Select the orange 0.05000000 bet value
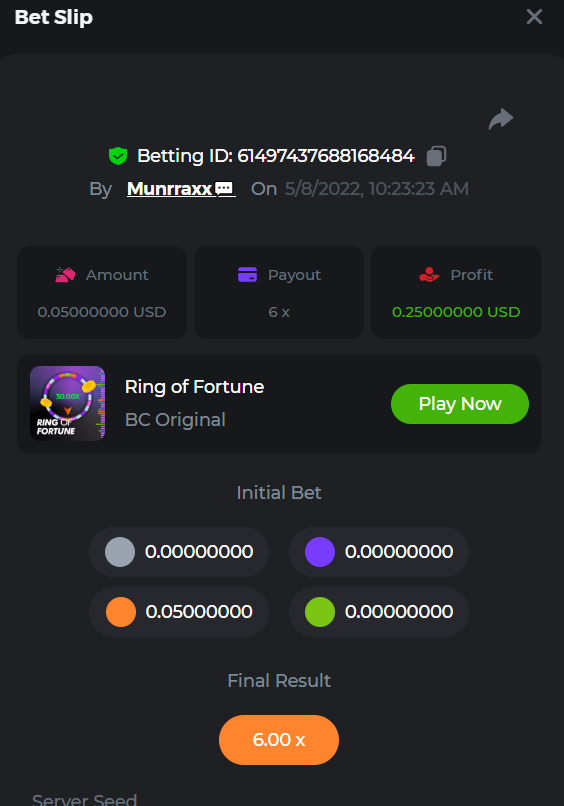Viewport: 564px width, 806px height. click(199, 612)
